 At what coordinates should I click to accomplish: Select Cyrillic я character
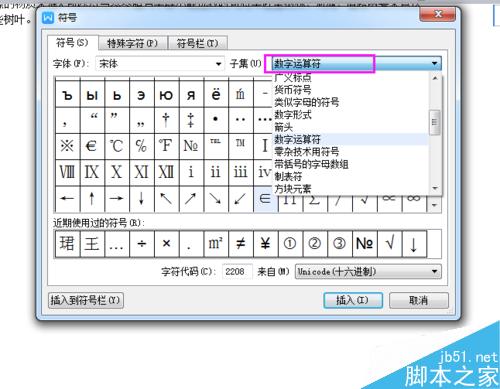pos(191,95)
